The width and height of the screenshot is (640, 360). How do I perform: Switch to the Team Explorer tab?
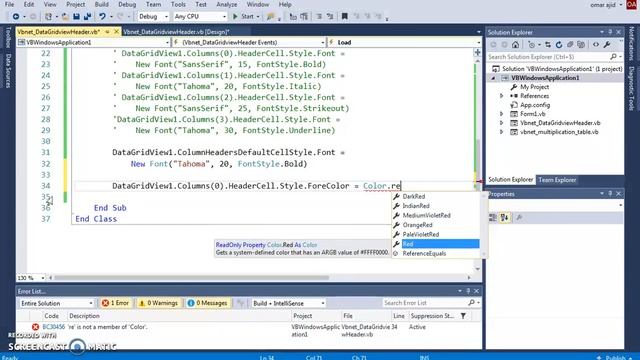[557, 180]
